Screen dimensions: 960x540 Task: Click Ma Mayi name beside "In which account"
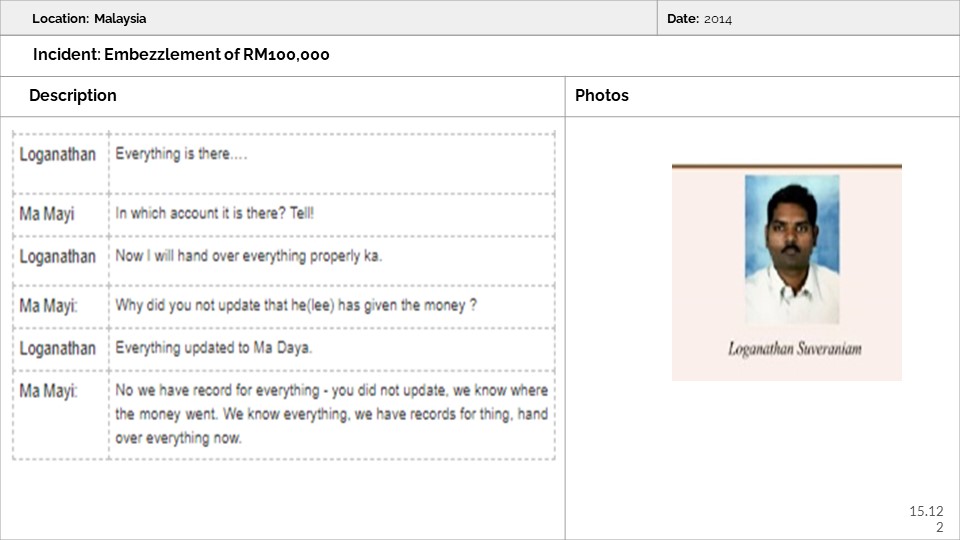point(47,213)
